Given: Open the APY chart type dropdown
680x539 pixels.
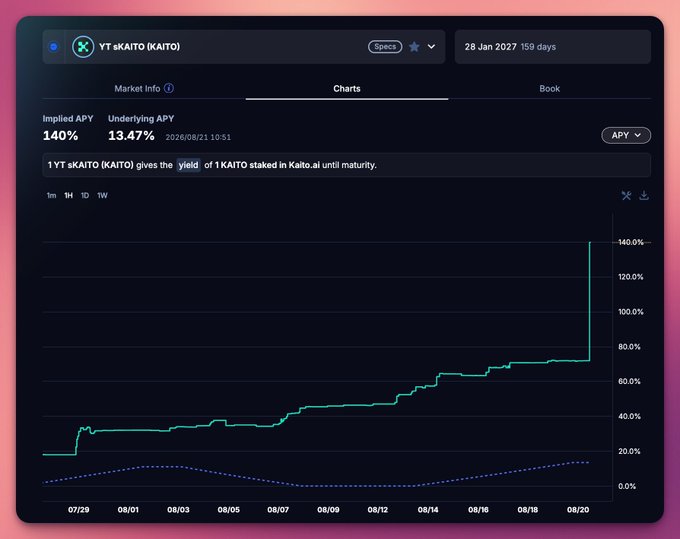Looking at the screenshot, I should [x=626, y=135].
